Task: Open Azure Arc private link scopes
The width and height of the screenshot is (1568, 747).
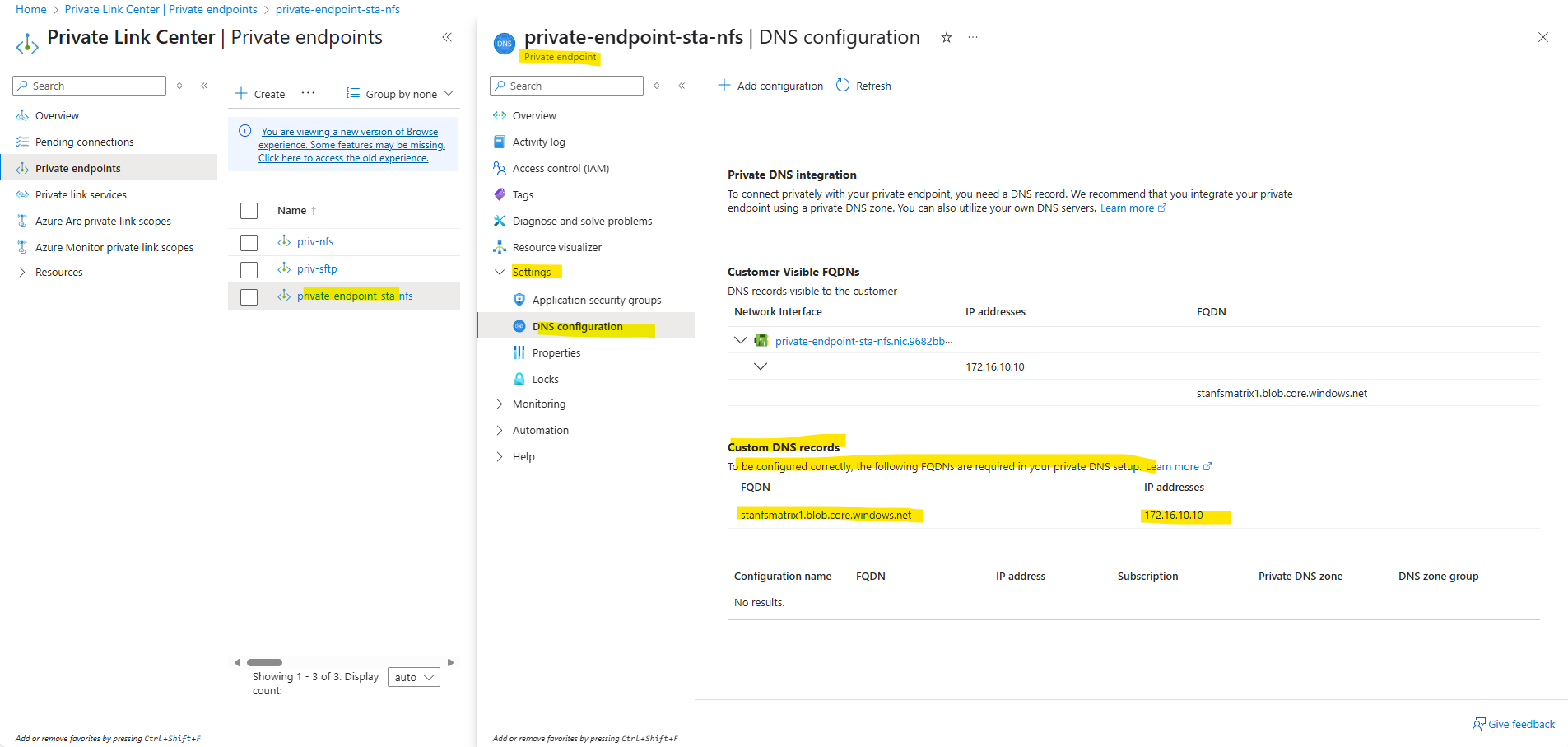Action: click(x=103, y=221)
